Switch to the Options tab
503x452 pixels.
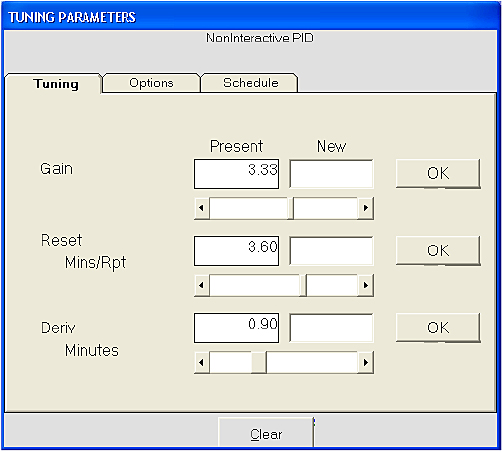coord(151,83)
